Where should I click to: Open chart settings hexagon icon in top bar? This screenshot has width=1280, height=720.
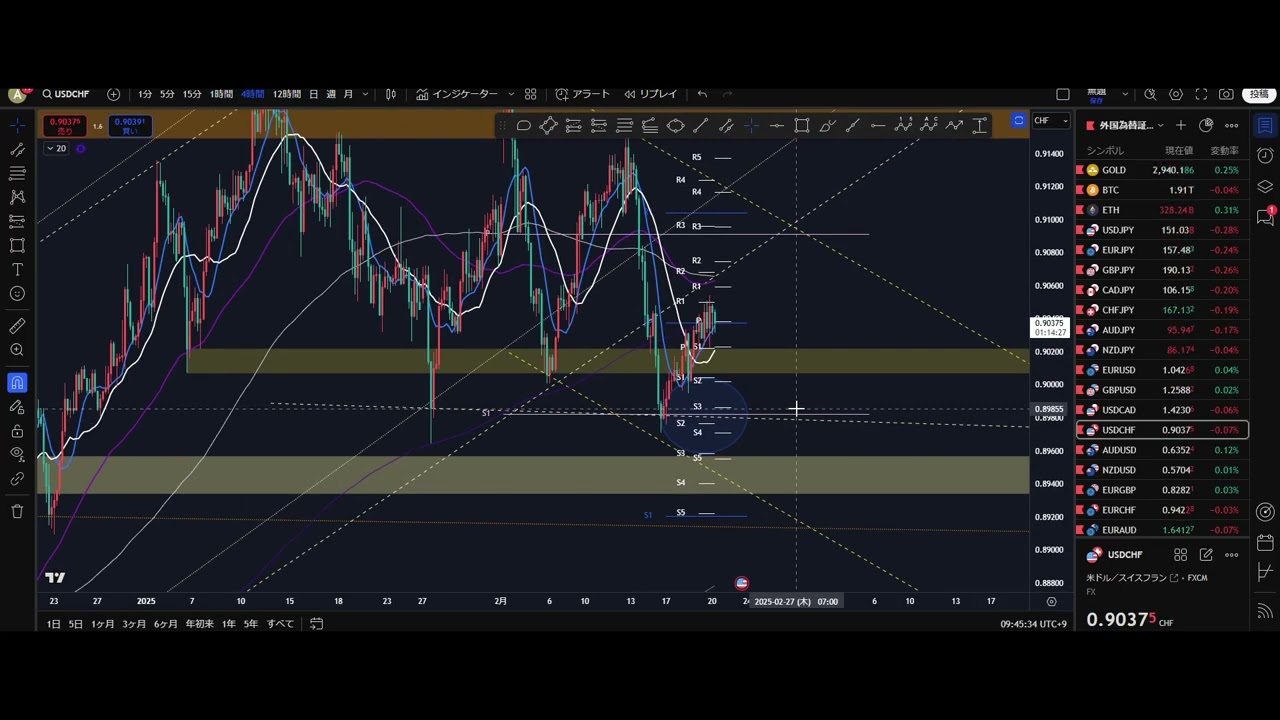click(1176, 94)
